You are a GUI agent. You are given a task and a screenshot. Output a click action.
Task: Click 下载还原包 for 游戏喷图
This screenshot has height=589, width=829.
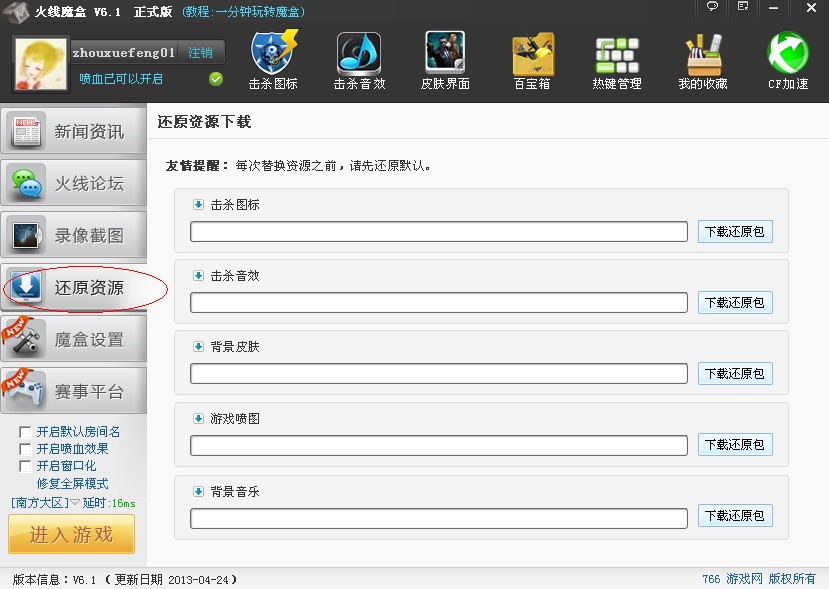(735, 445)
